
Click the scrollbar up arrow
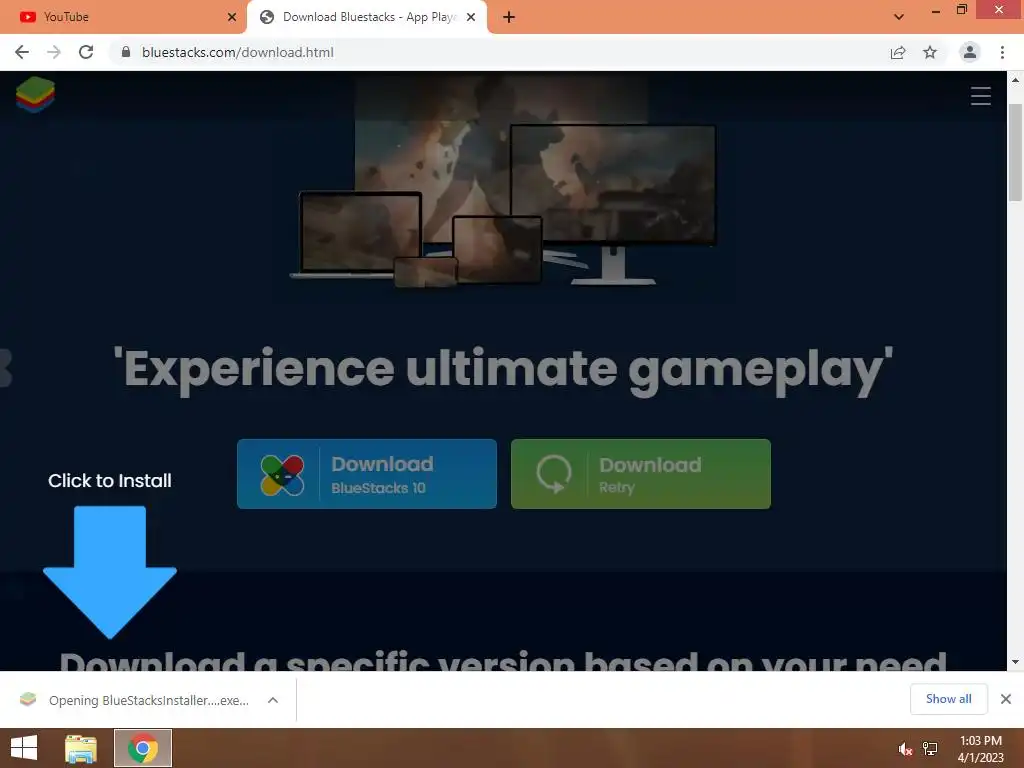1015,80
